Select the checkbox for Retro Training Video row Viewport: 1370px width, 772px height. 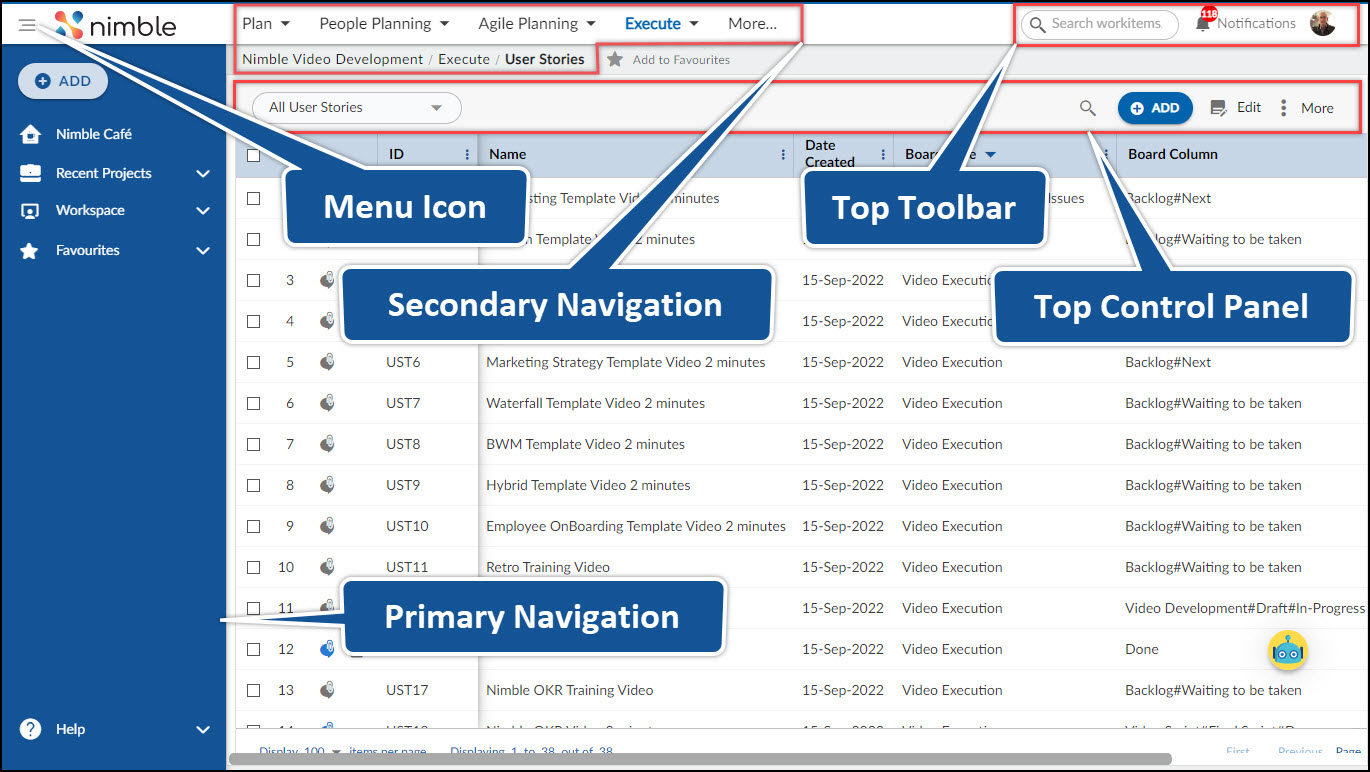[x=253, y=567]
